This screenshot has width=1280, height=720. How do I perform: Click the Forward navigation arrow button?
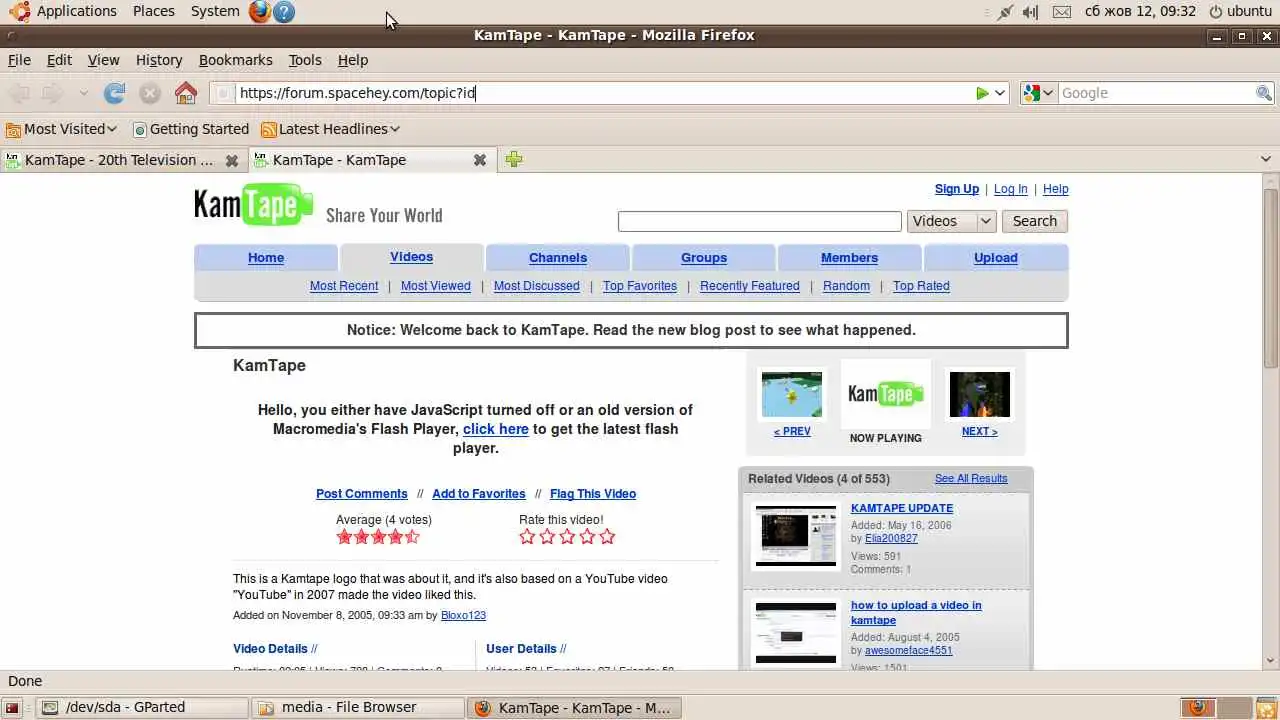(x=52, y=93)
